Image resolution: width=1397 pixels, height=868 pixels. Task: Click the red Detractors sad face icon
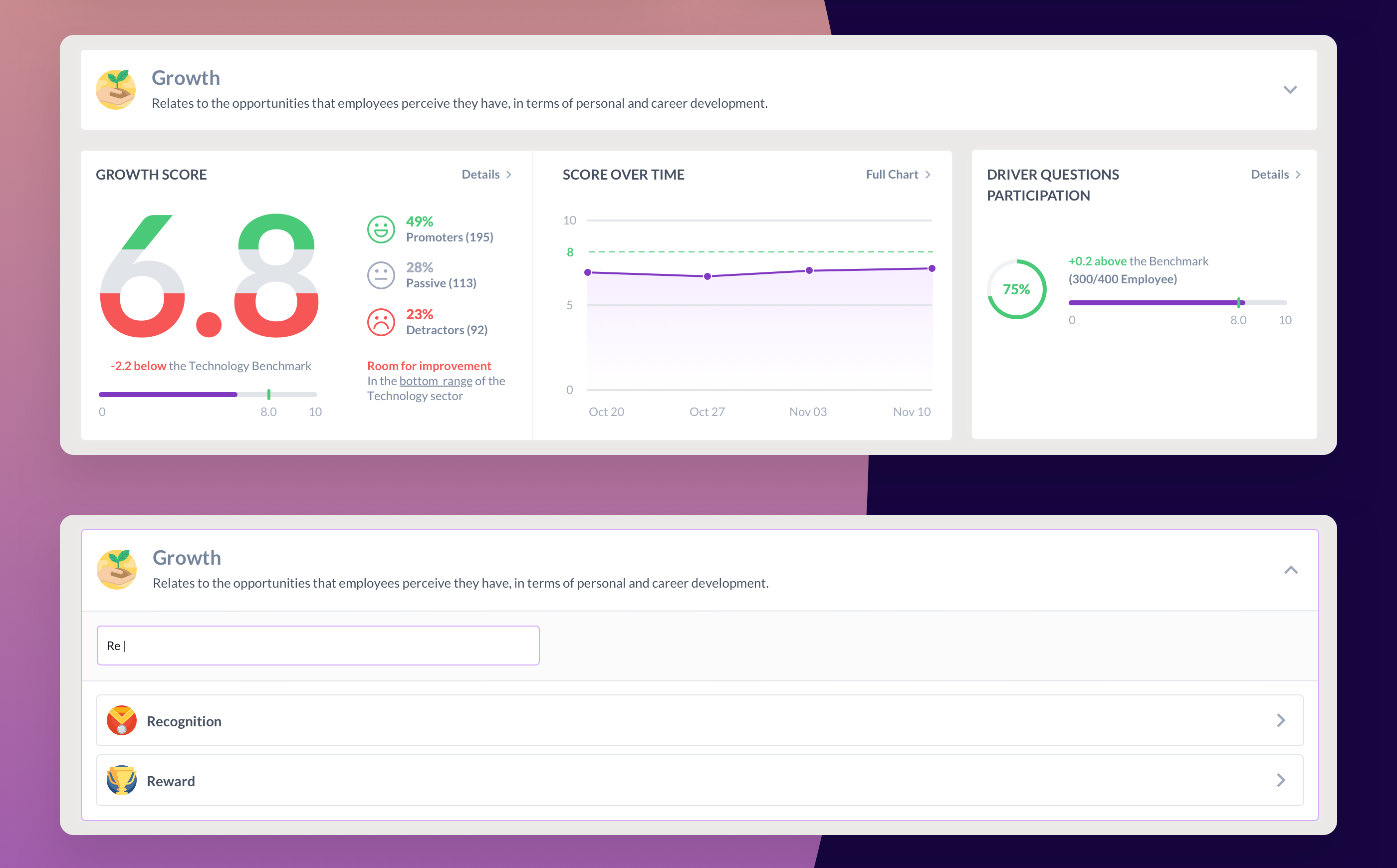[x=381, y=322]
